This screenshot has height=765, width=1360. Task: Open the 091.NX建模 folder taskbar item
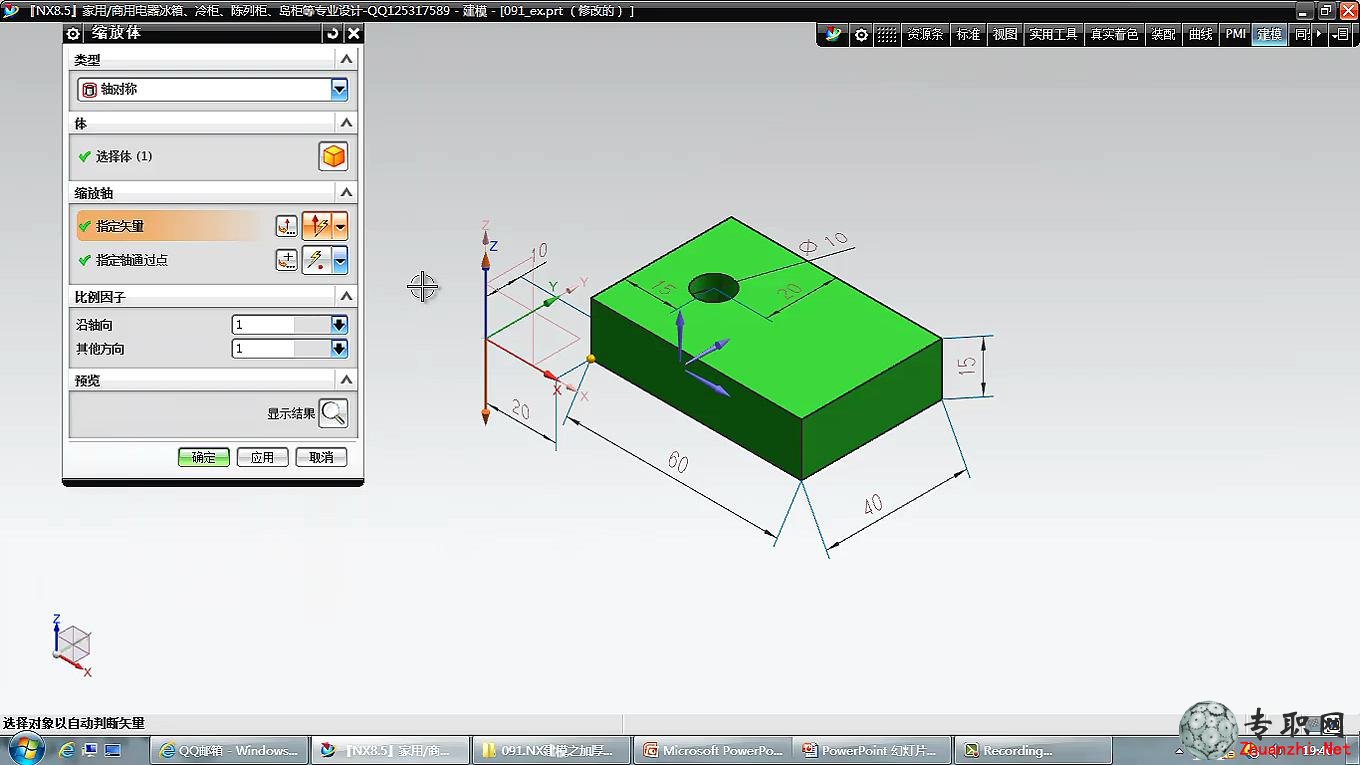click(x=550, y=750)
